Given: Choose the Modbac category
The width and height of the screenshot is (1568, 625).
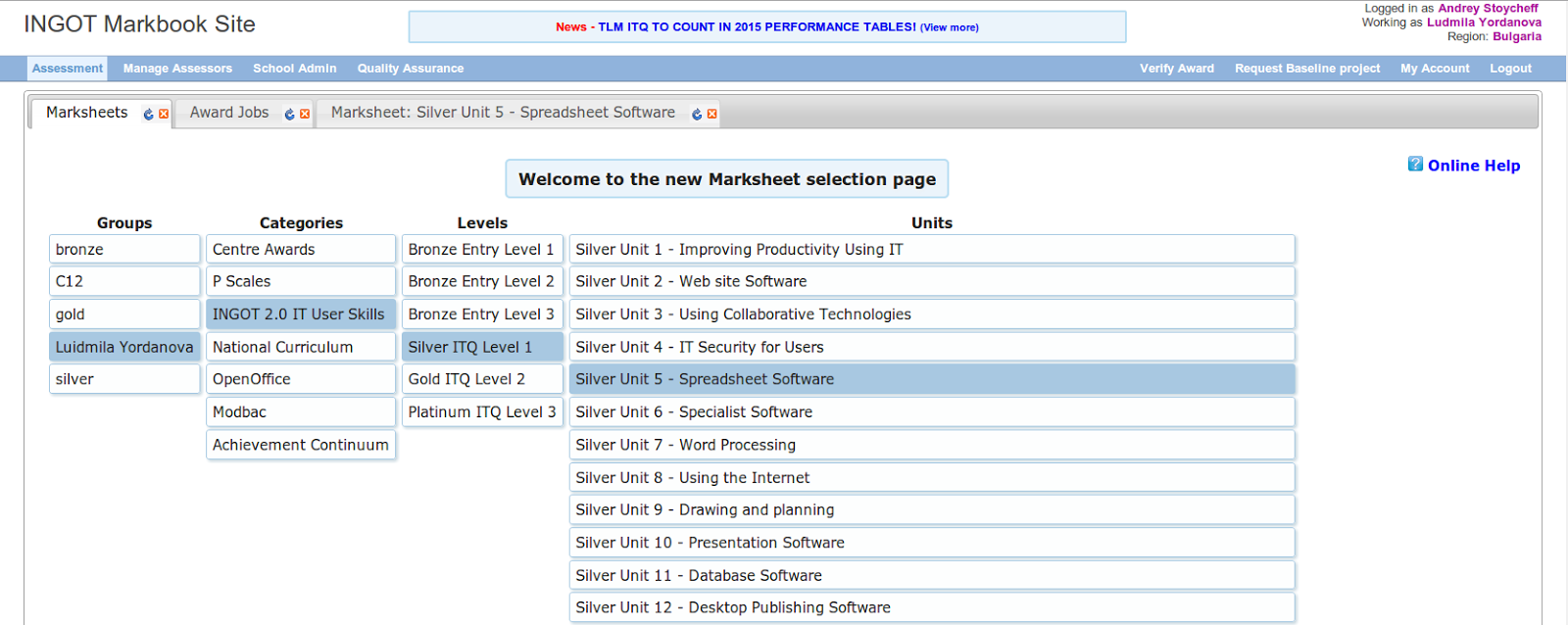Looking at the screenshot, I should coord(301,412).
